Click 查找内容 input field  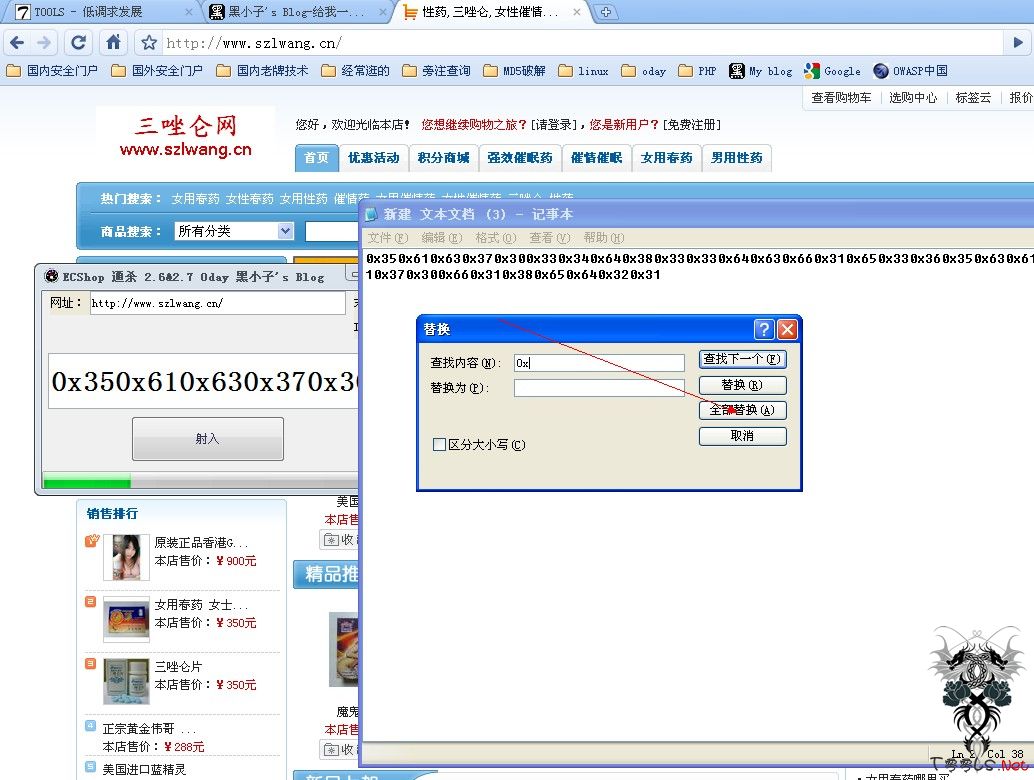click(599, 363)
